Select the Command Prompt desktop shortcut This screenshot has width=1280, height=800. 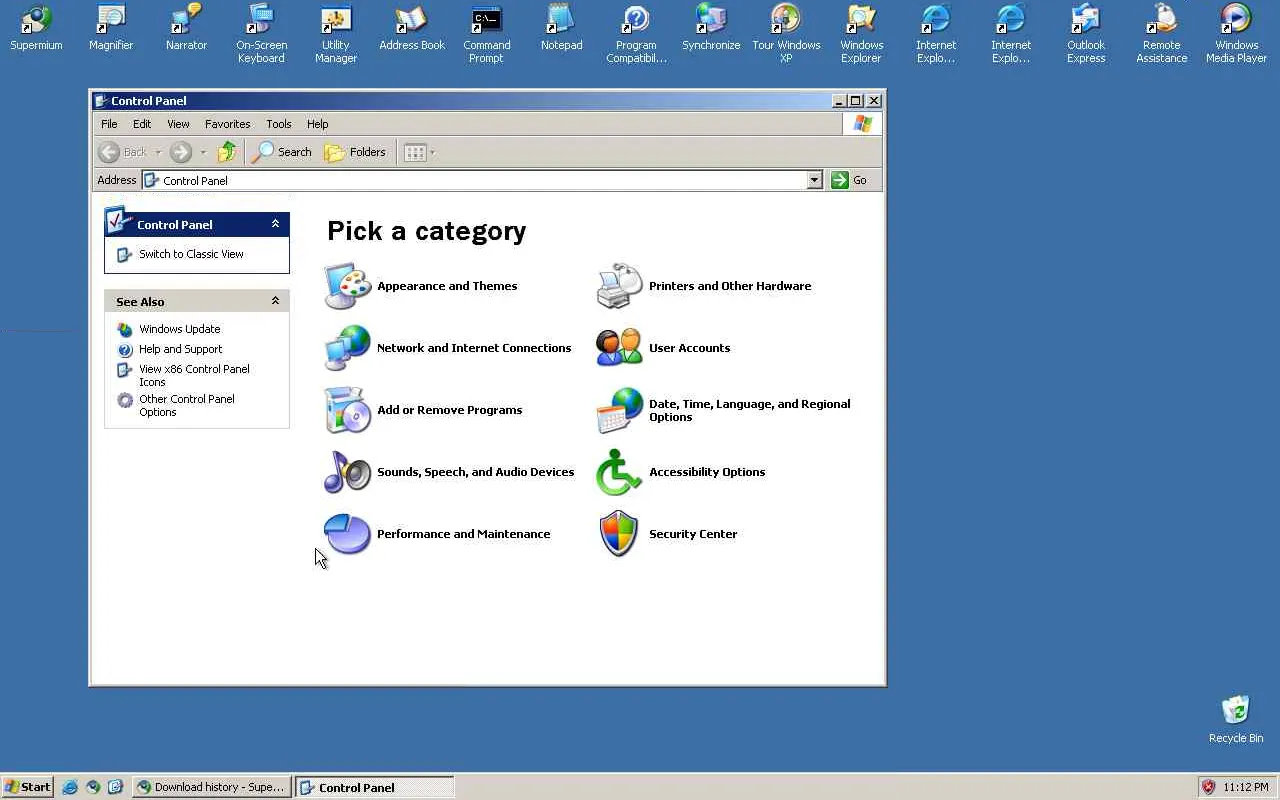[486, 33]
